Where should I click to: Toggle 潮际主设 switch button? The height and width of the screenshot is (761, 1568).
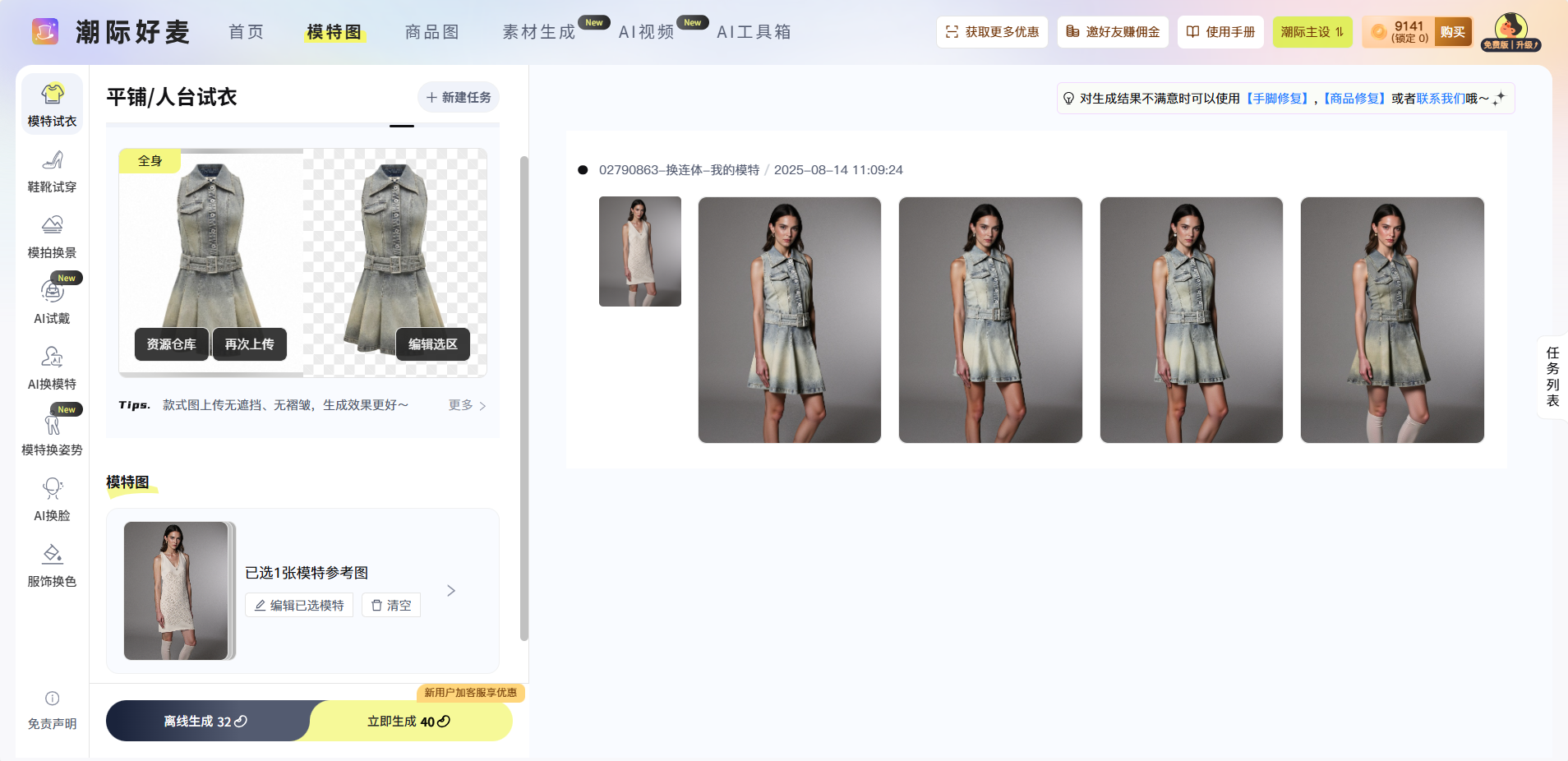click(1312, 32)
